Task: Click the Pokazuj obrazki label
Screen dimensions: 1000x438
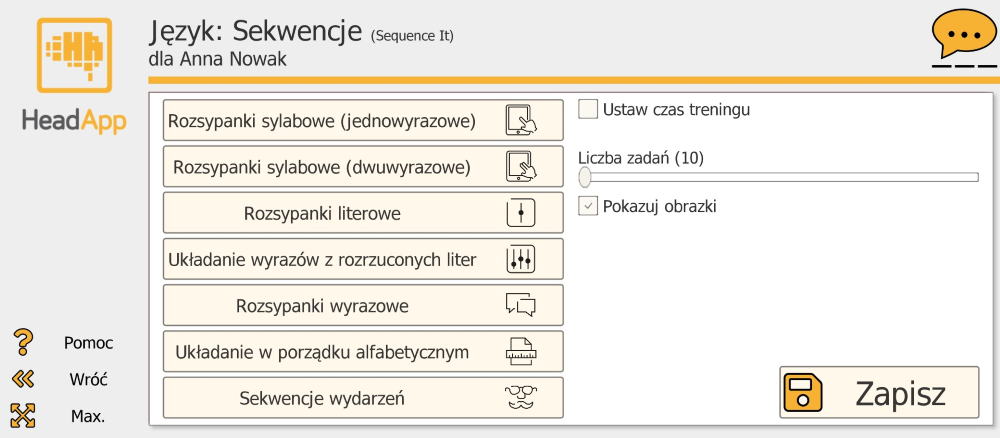Action: [659, 207]
